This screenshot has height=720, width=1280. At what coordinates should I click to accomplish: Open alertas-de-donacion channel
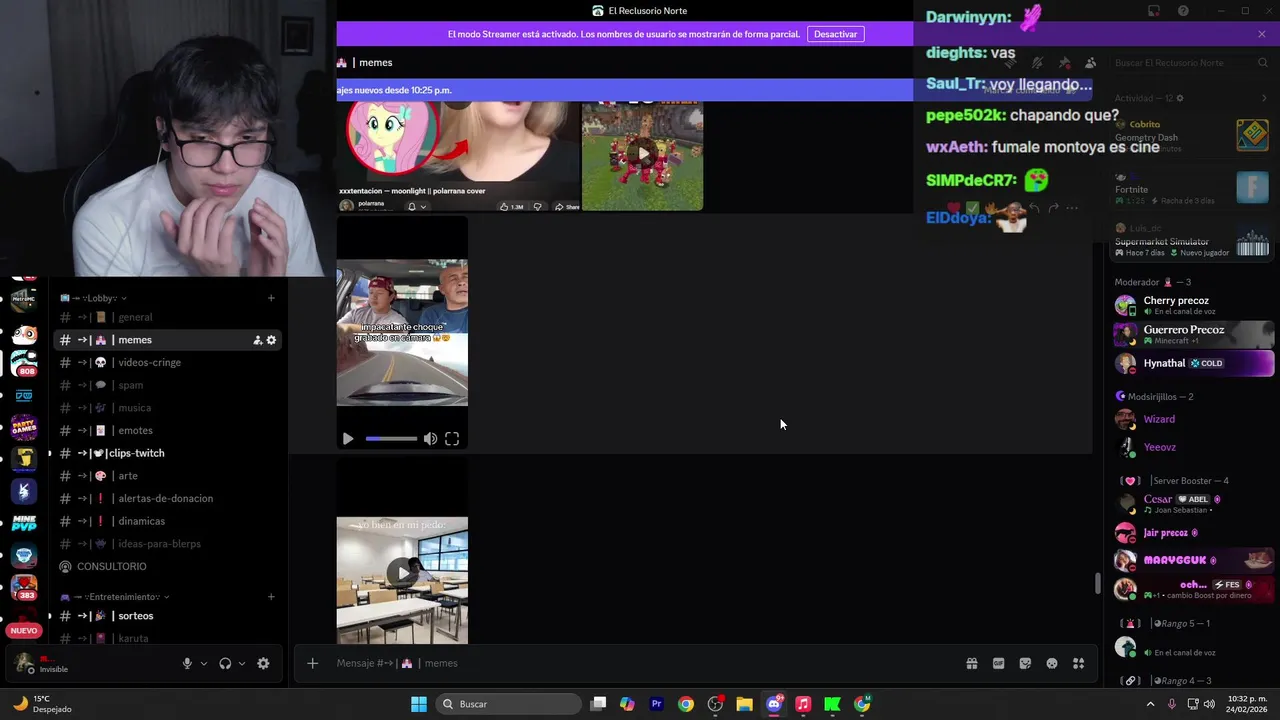point(166,498)
